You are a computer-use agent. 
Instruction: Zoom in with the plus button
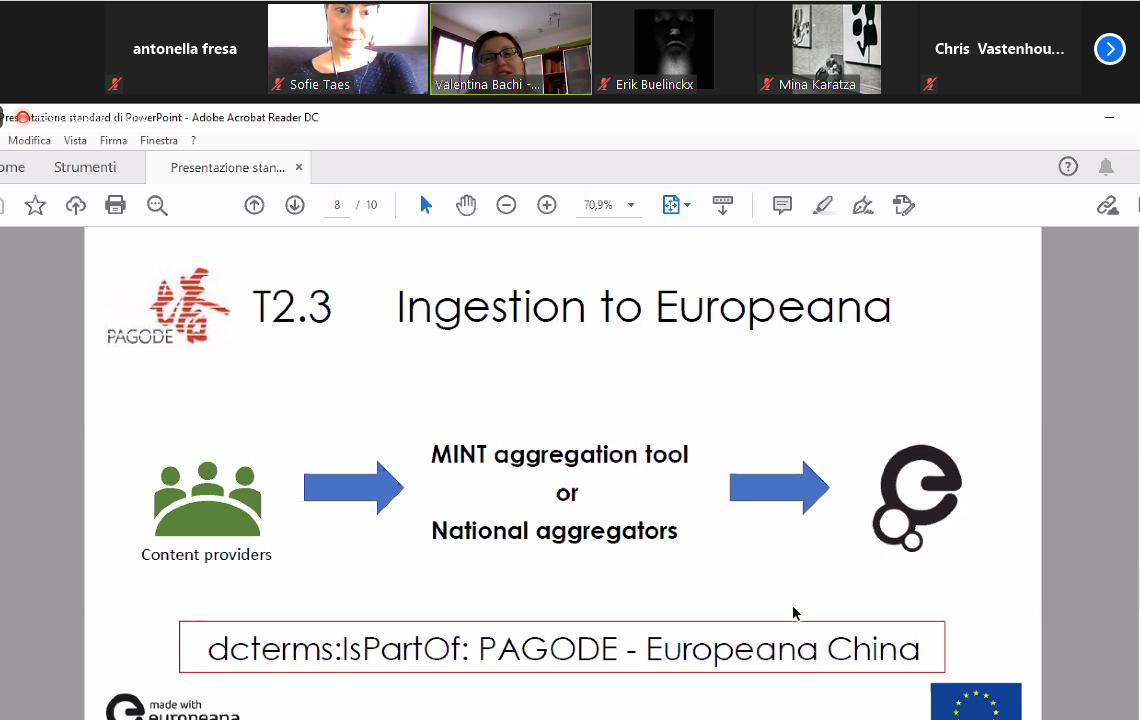pyautogui.click(x=547, y=206)
